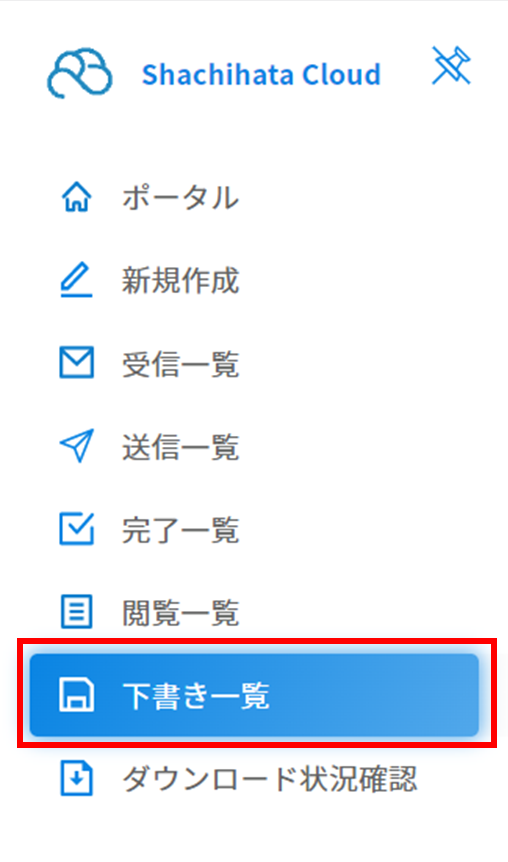508x862 pixels.
Task: Click the download icon for ダウンロード状況確認
Action: [76, 778]
